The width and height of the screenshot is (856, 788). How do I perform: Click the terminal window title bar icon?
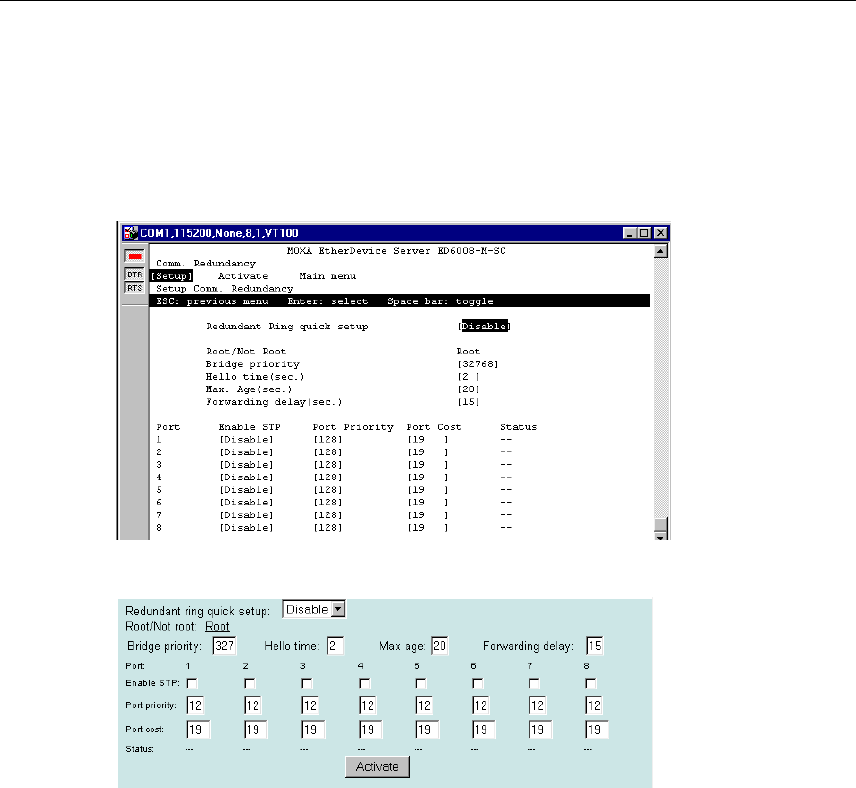point(130,233)
